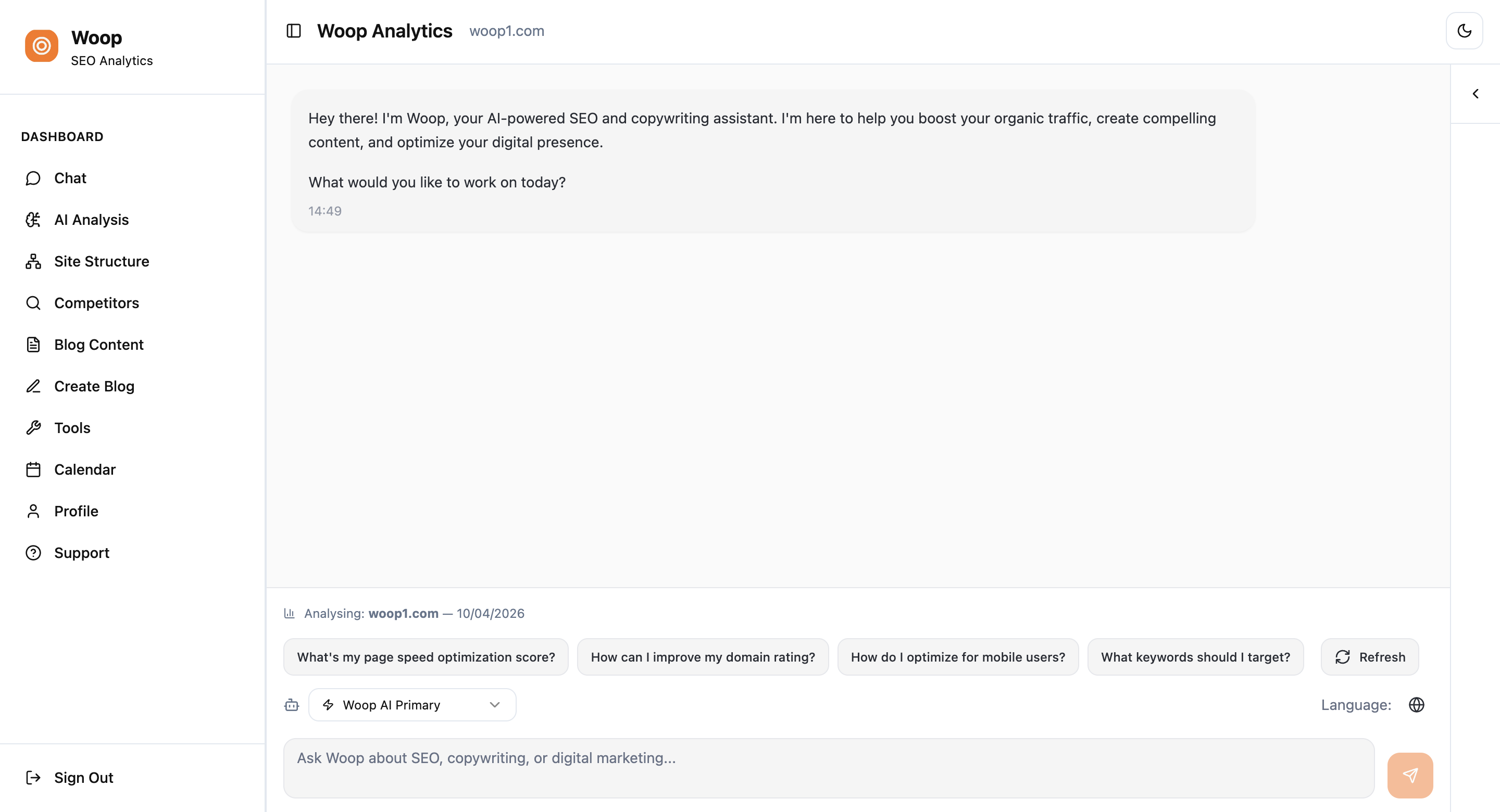Collapse the right side panel chevron
1500x812 pixels.
1476,93
